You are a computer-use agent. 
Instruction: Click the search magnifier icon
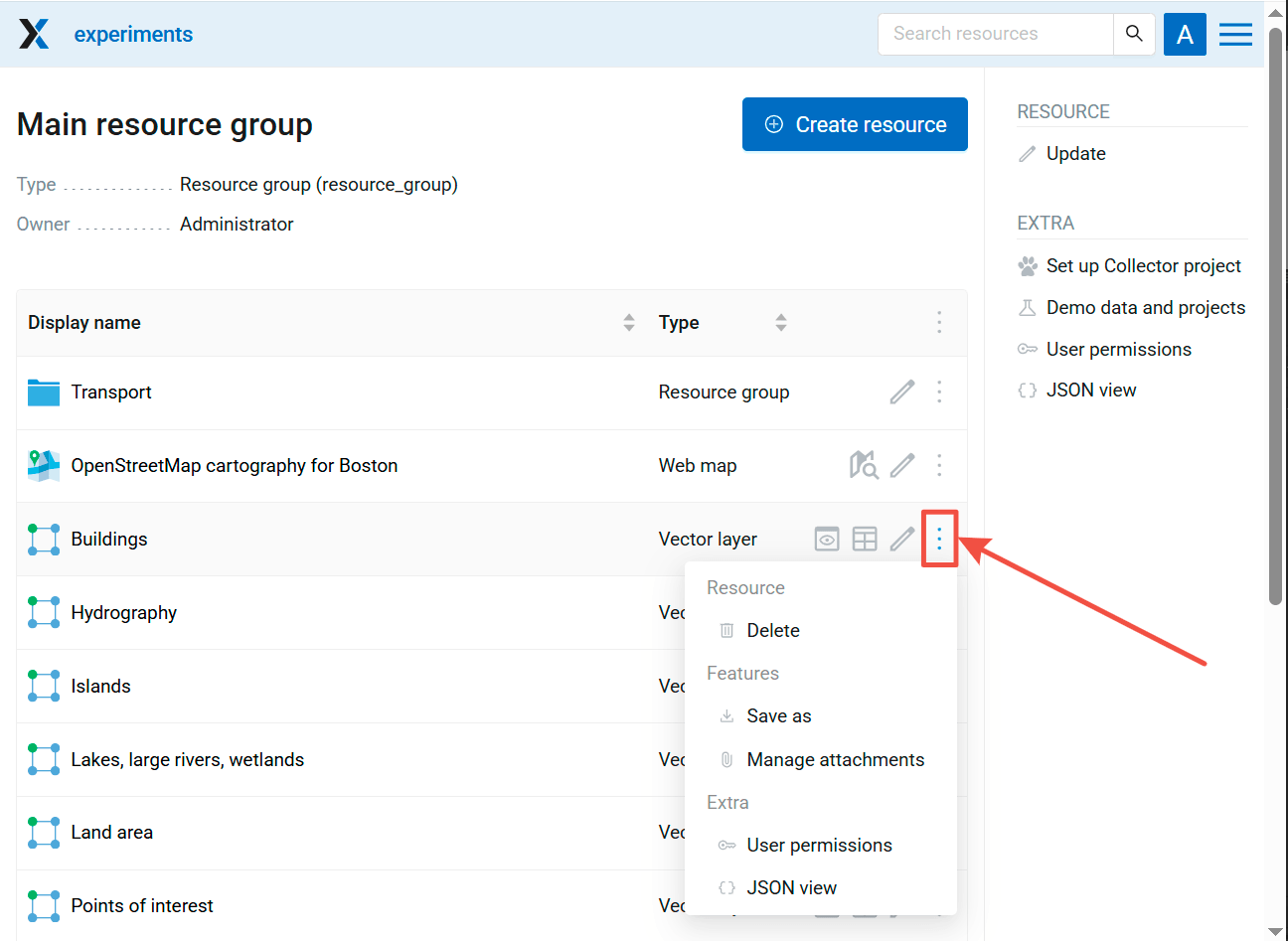click(x=1134, y=34)
